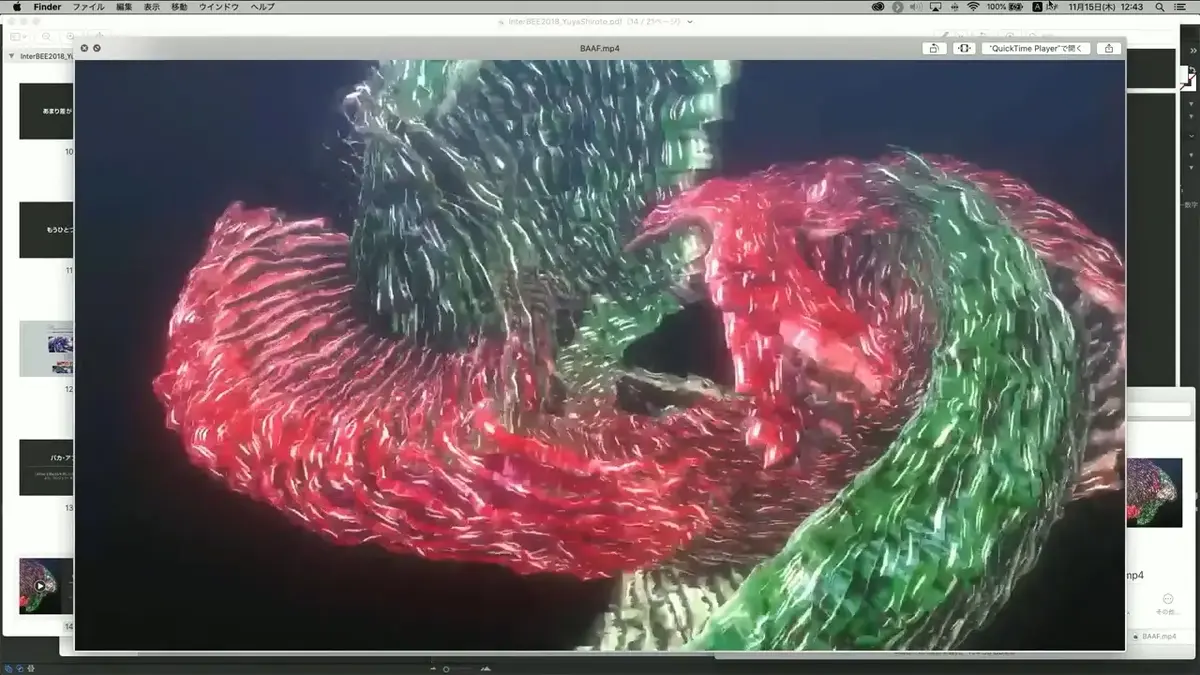1200x675 pixels.
Task: Click the Wi-Fi status icon
Action: [972, 7]
